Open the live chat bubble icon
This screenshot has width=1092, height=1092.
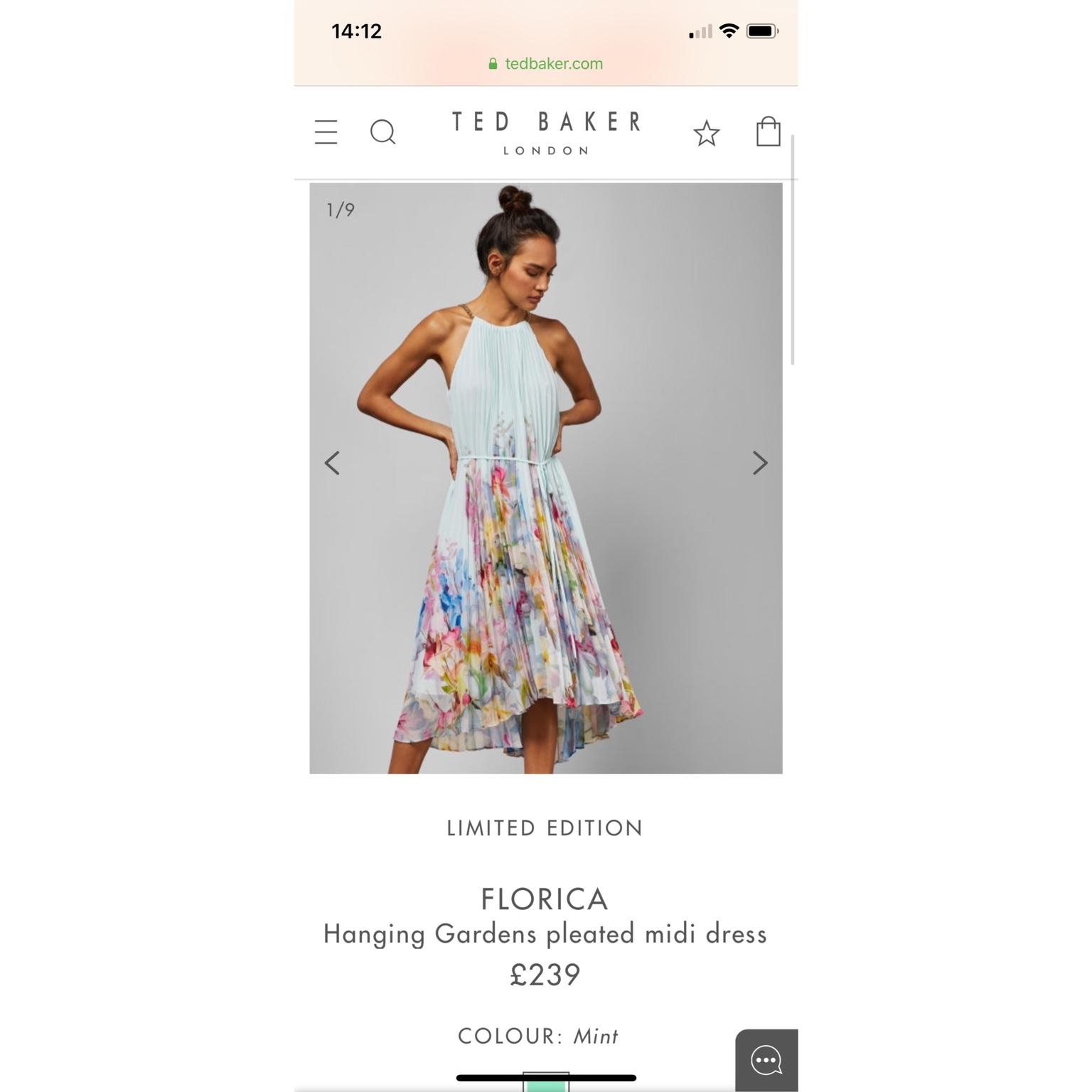(766, 1061)
